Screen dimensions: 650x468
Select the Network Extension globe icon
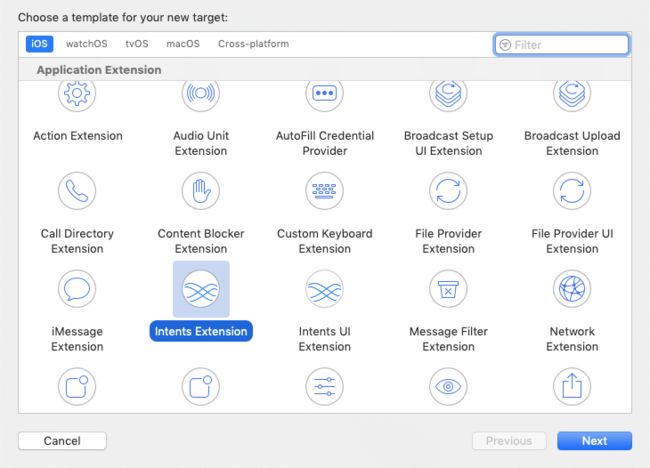point(572,289)
